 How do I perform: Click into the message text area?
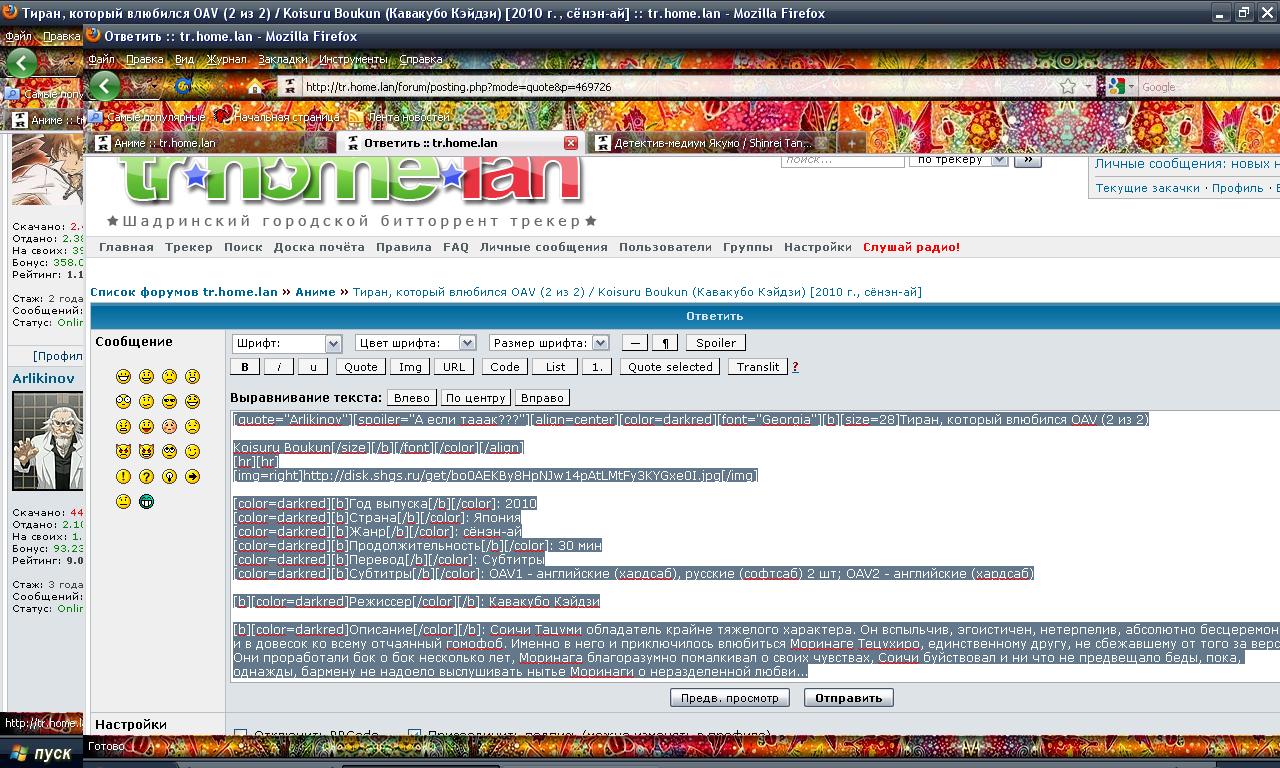pyautogui.click(x=755, y=546)
